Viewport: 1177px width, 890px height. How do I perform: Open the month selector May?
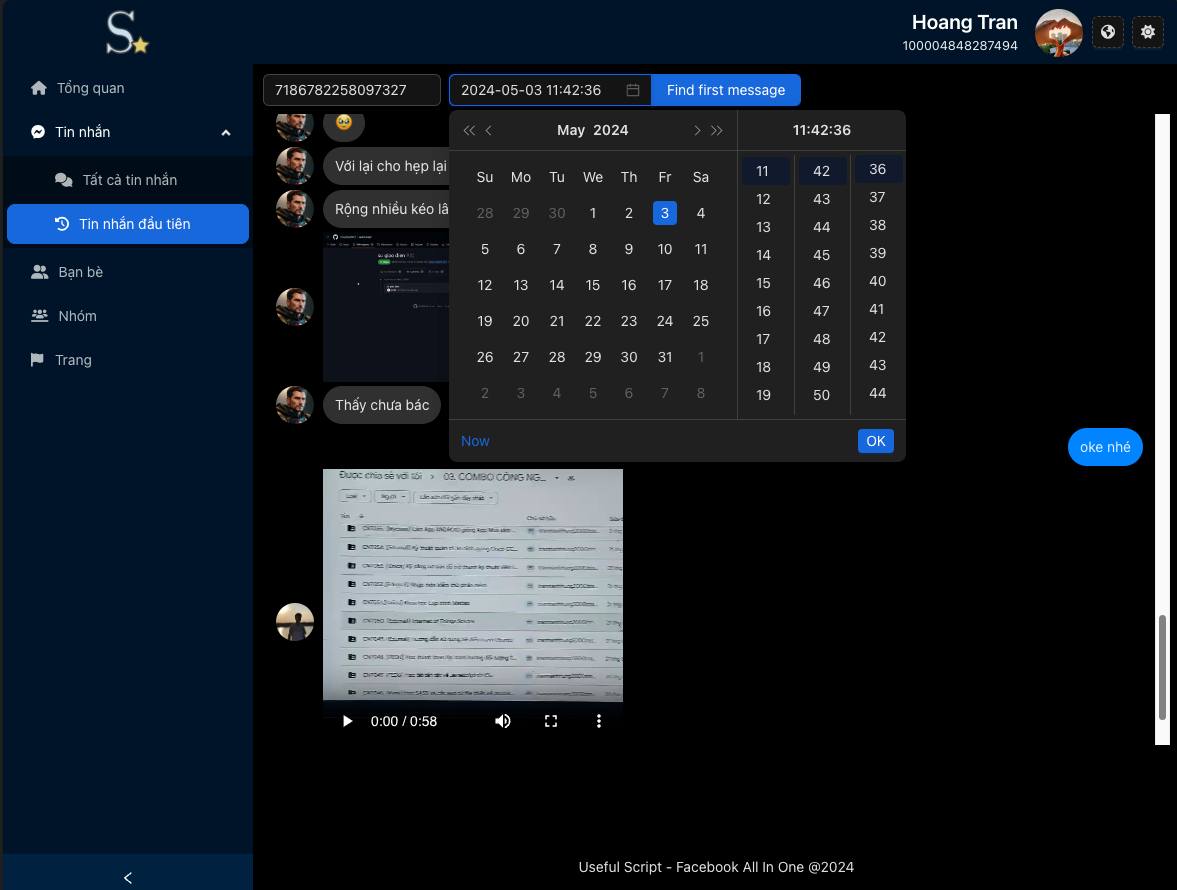[570, 131]
